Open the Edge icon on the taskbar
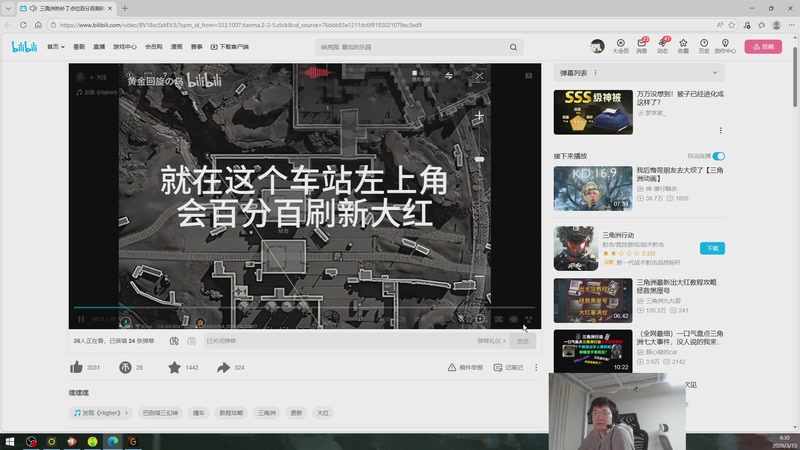The height and width of the screenshot is (450, 800). (x=112, y=441)
